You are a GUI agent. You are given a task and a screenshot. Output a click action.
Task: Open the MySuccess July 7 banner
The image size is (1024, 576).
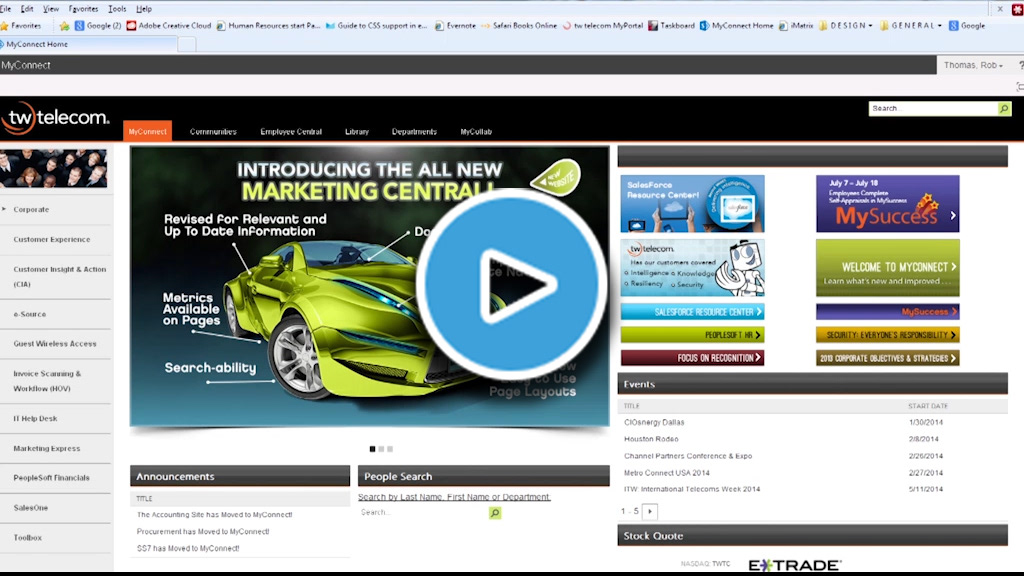[888, 204]
